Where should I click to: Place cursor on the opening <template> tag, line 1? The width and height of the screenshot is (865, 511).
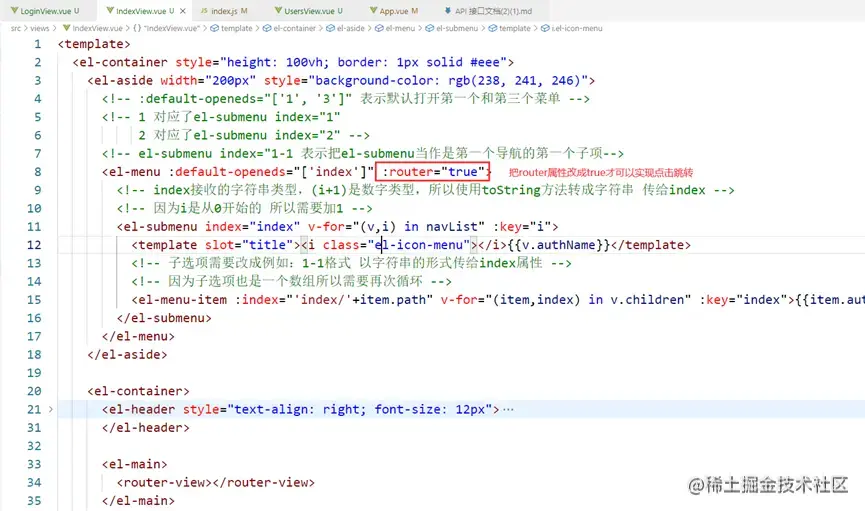(x=94, y=44)
